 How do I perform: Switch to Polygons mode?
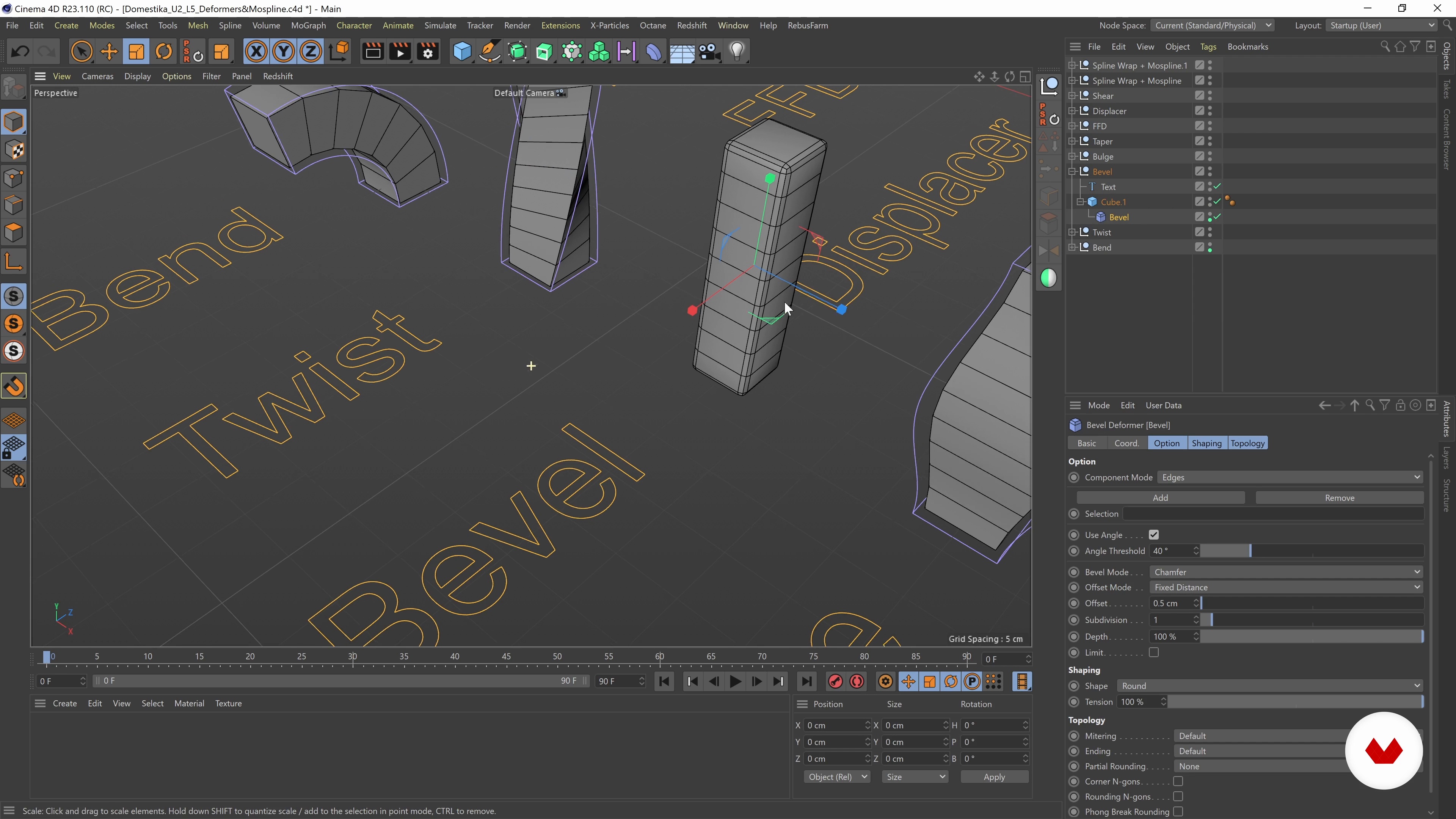pyautogui.click(x=14, y=232)
